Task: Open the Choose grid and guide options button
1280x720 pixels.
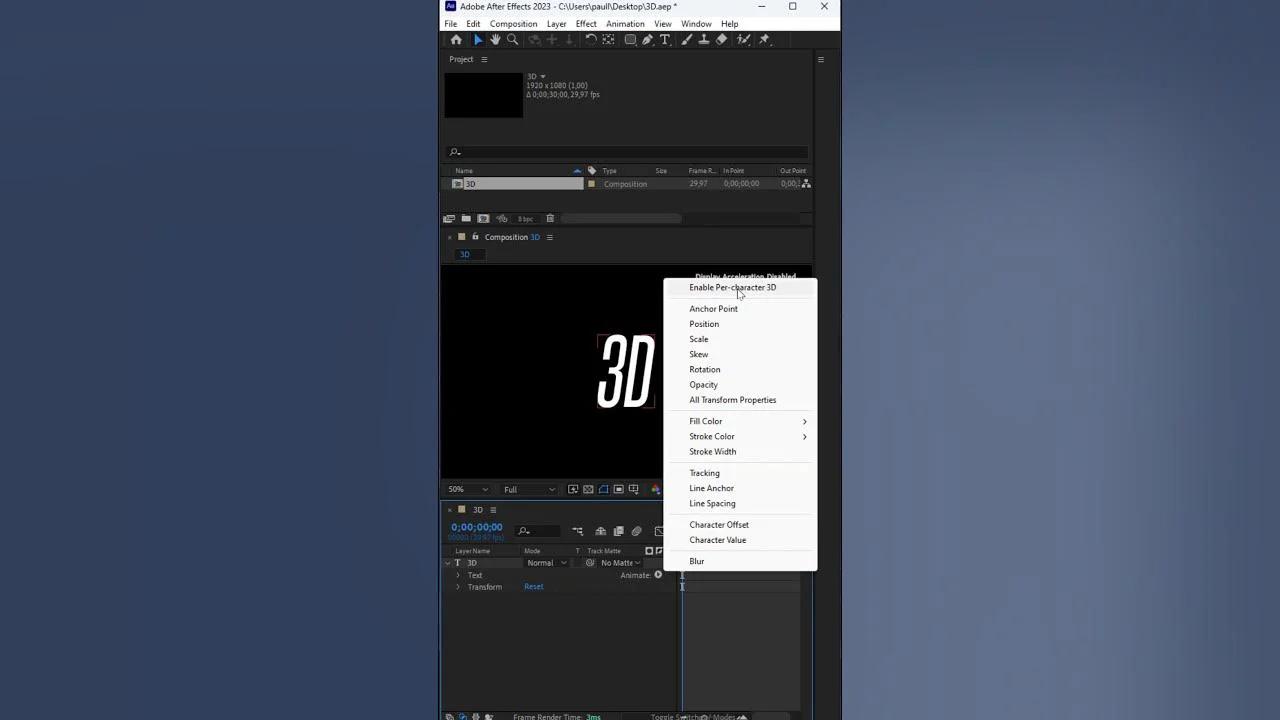Action: pos(633,490)
